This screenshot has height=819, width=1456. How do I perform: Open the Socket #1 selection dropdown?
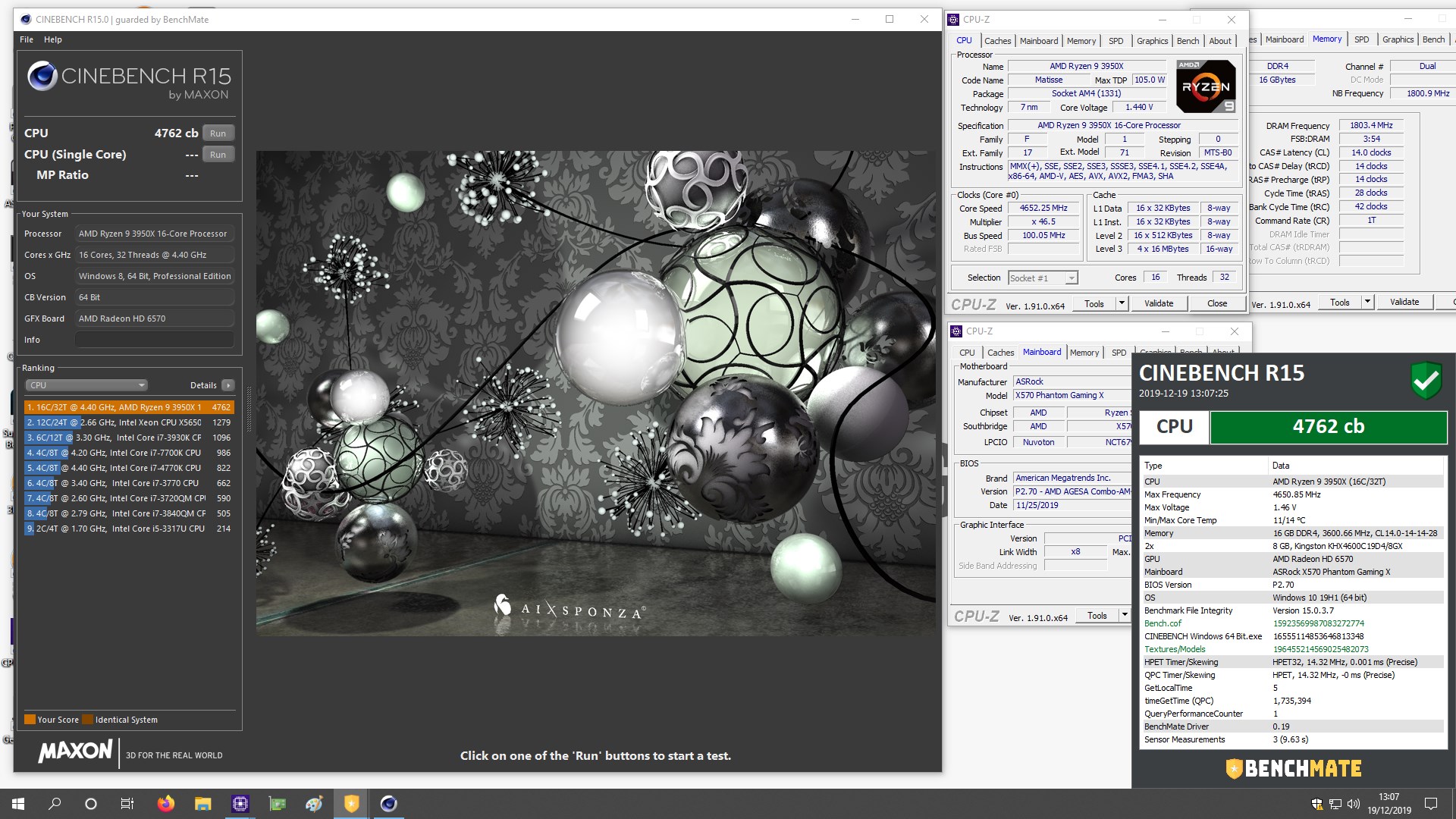click(1043, 278)
